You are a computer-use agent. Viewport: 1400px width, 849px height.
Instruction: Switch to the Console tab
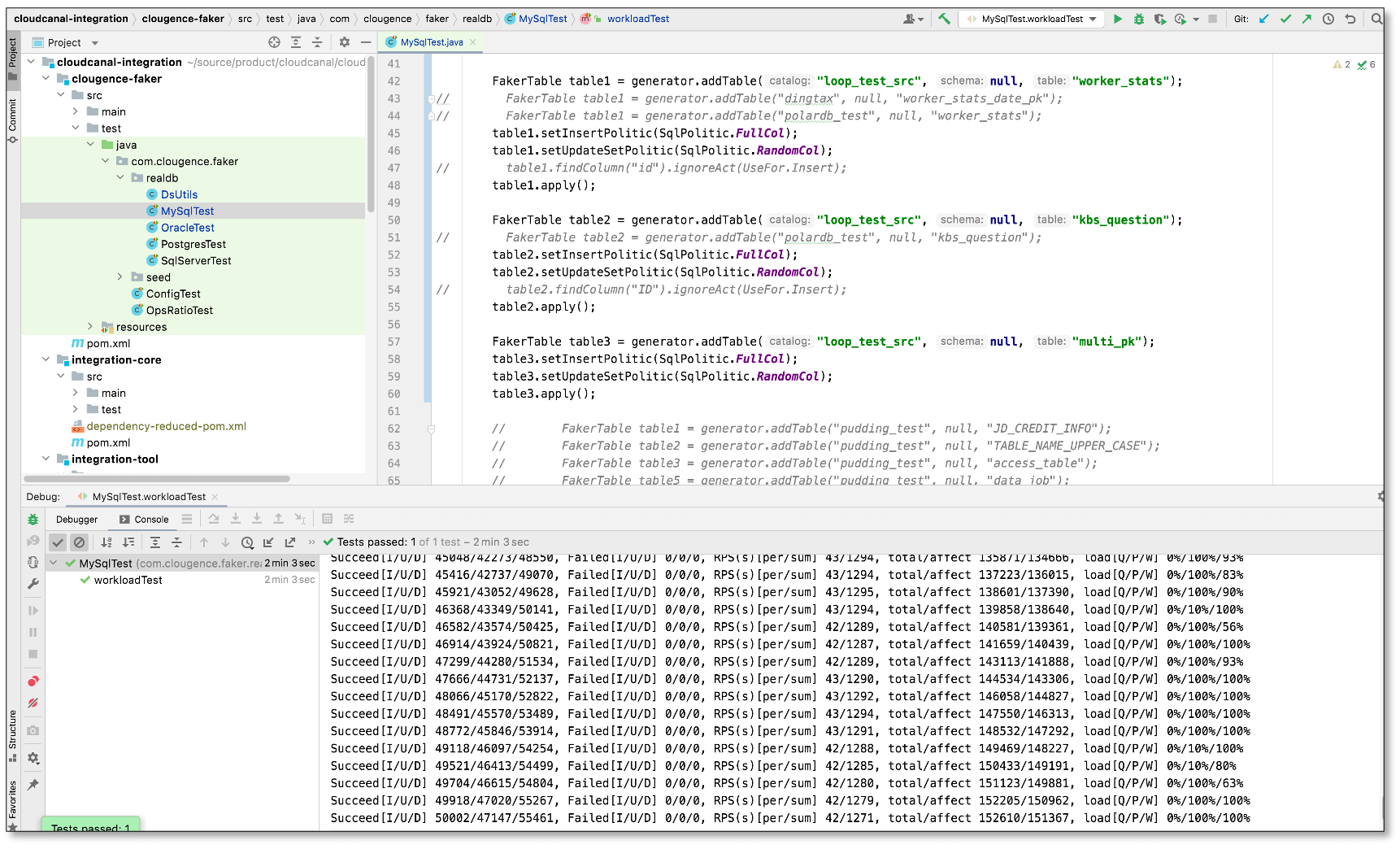click(x=144, y=520)
